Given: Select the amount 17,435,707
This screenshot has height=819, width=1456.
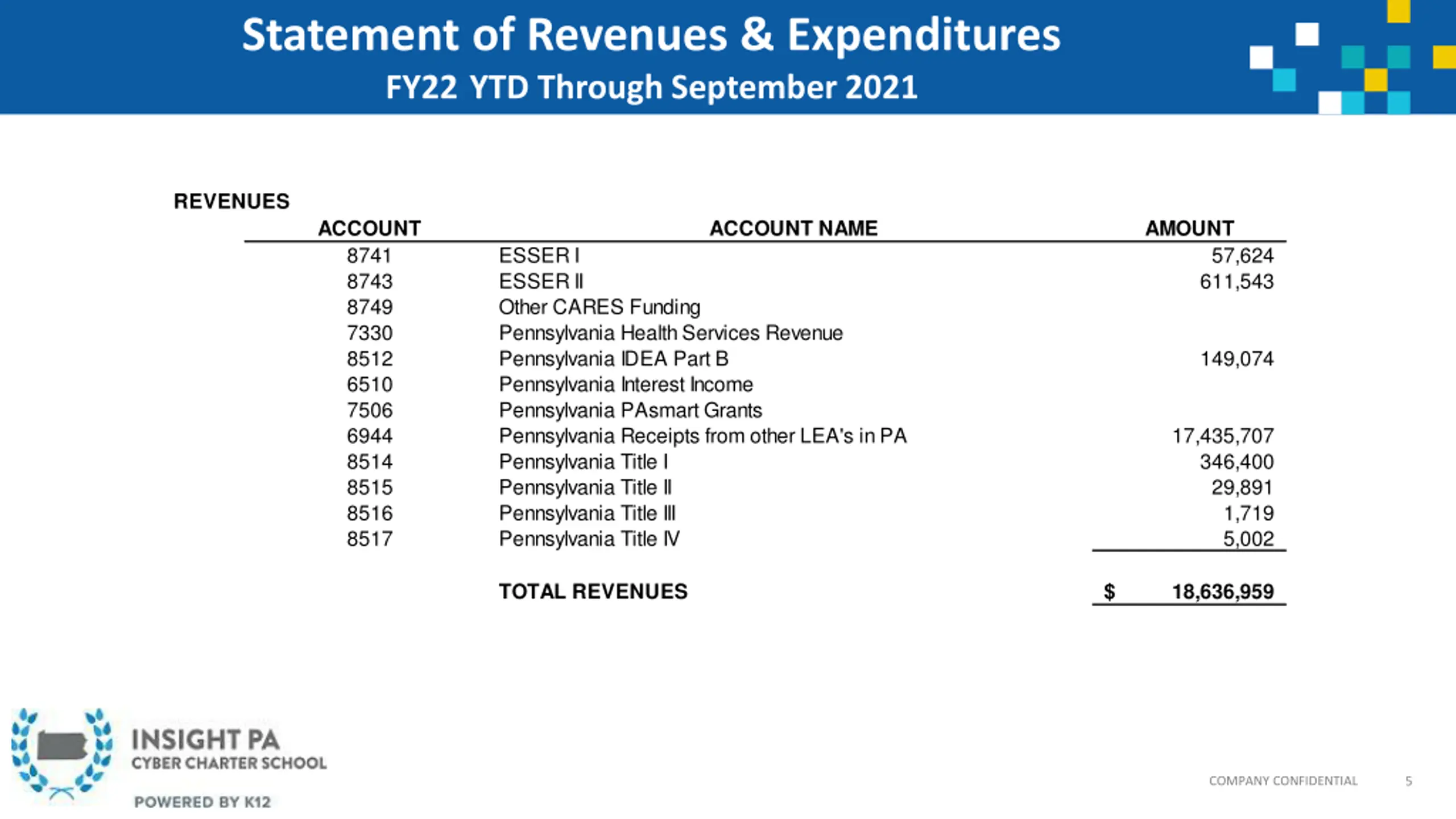Looking at the screenshot, I should pos(1223,436).
